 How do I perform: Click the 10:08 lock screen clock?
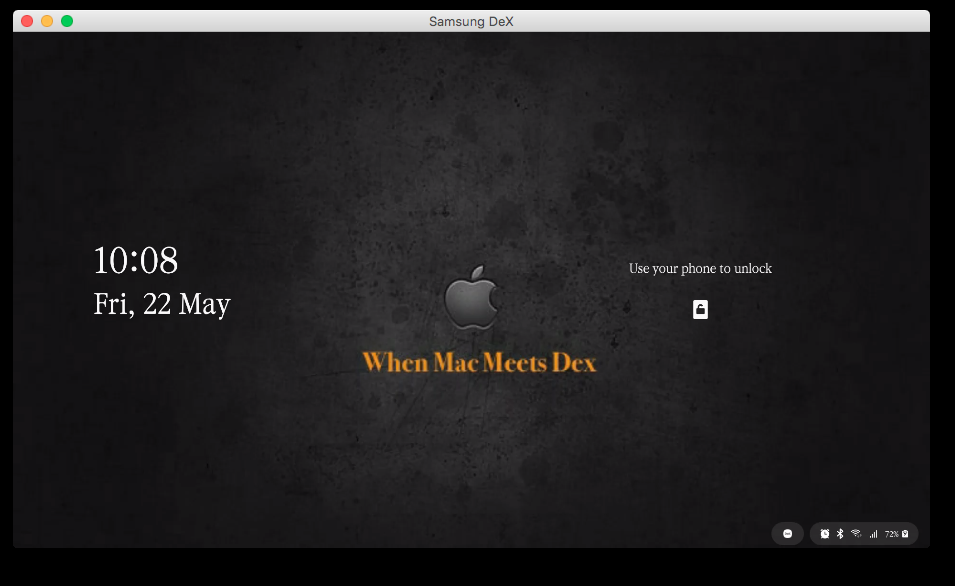pos(136,261)
